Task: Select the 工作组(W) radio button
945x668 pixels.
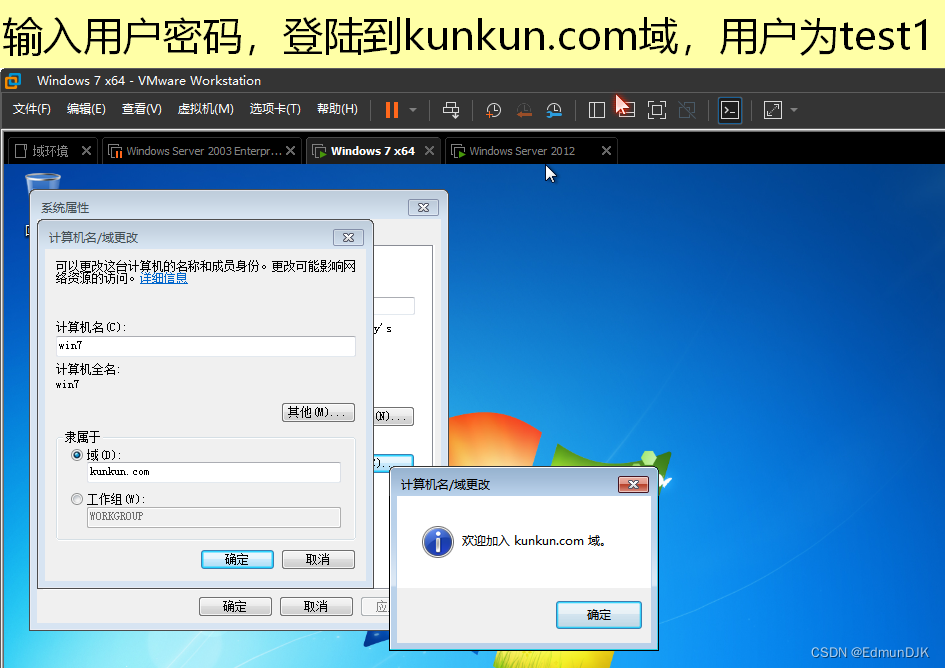Action: [77, 498]
